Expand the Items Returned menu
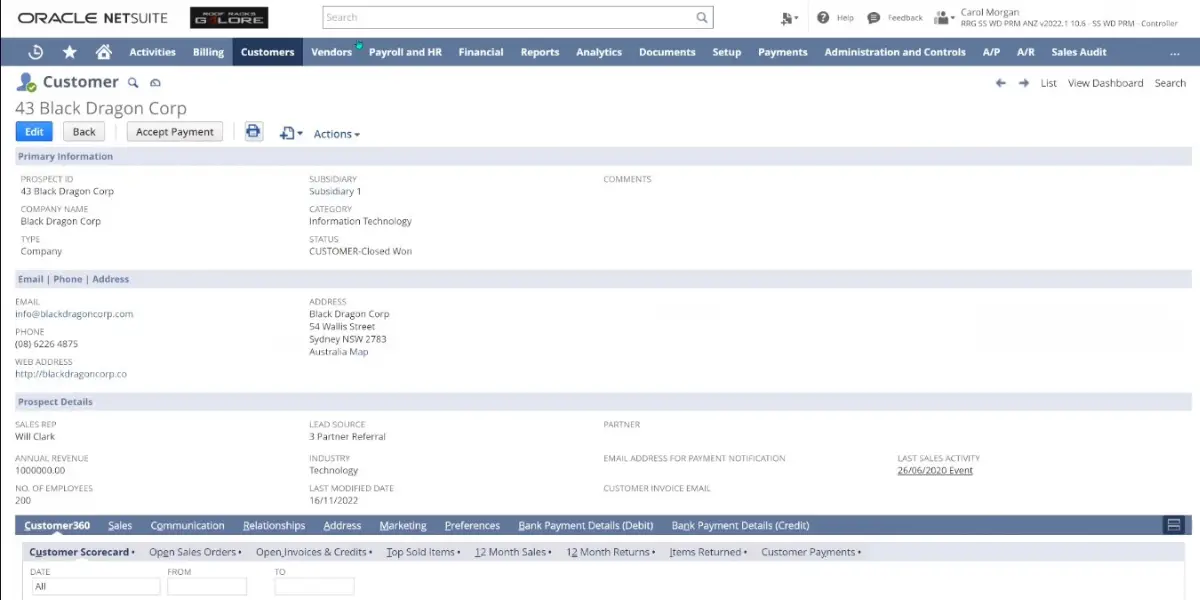The width and height of the screenshot is (1200, 600). point(708,552)
